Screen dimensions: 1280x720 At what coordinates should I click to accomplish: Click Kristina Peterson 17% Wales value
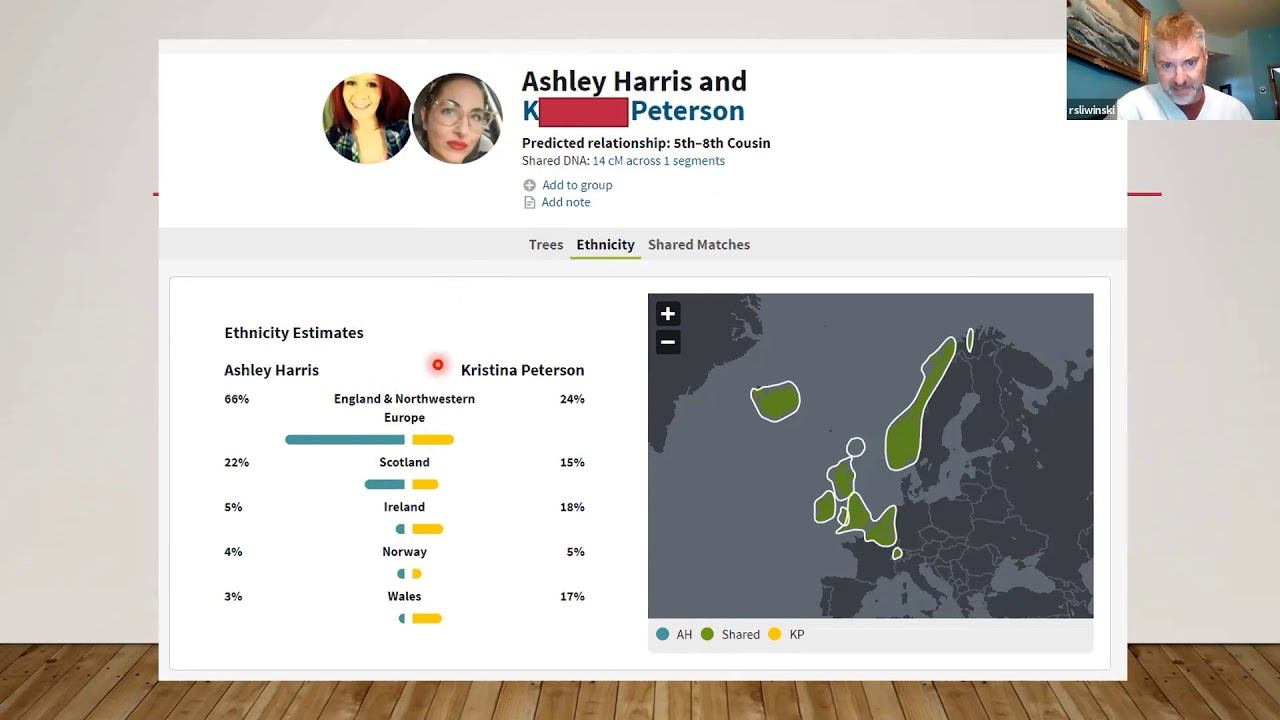pyautogui.click(x=572, y=597)
